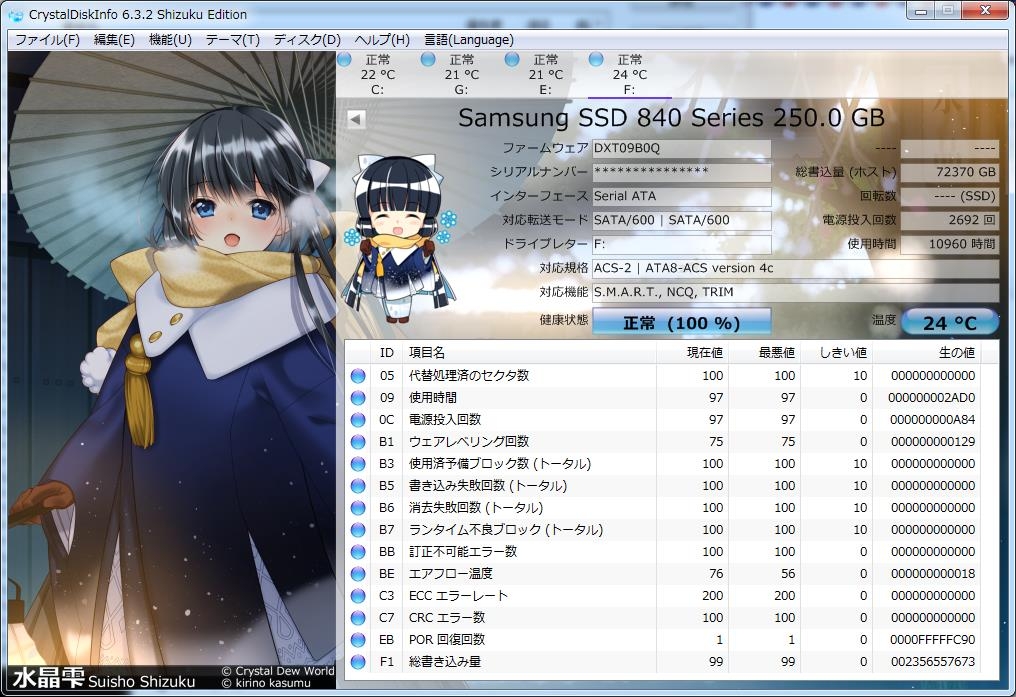Click the firmware field DXT09B0Q

pyautogui.click(x=682, y=148)
